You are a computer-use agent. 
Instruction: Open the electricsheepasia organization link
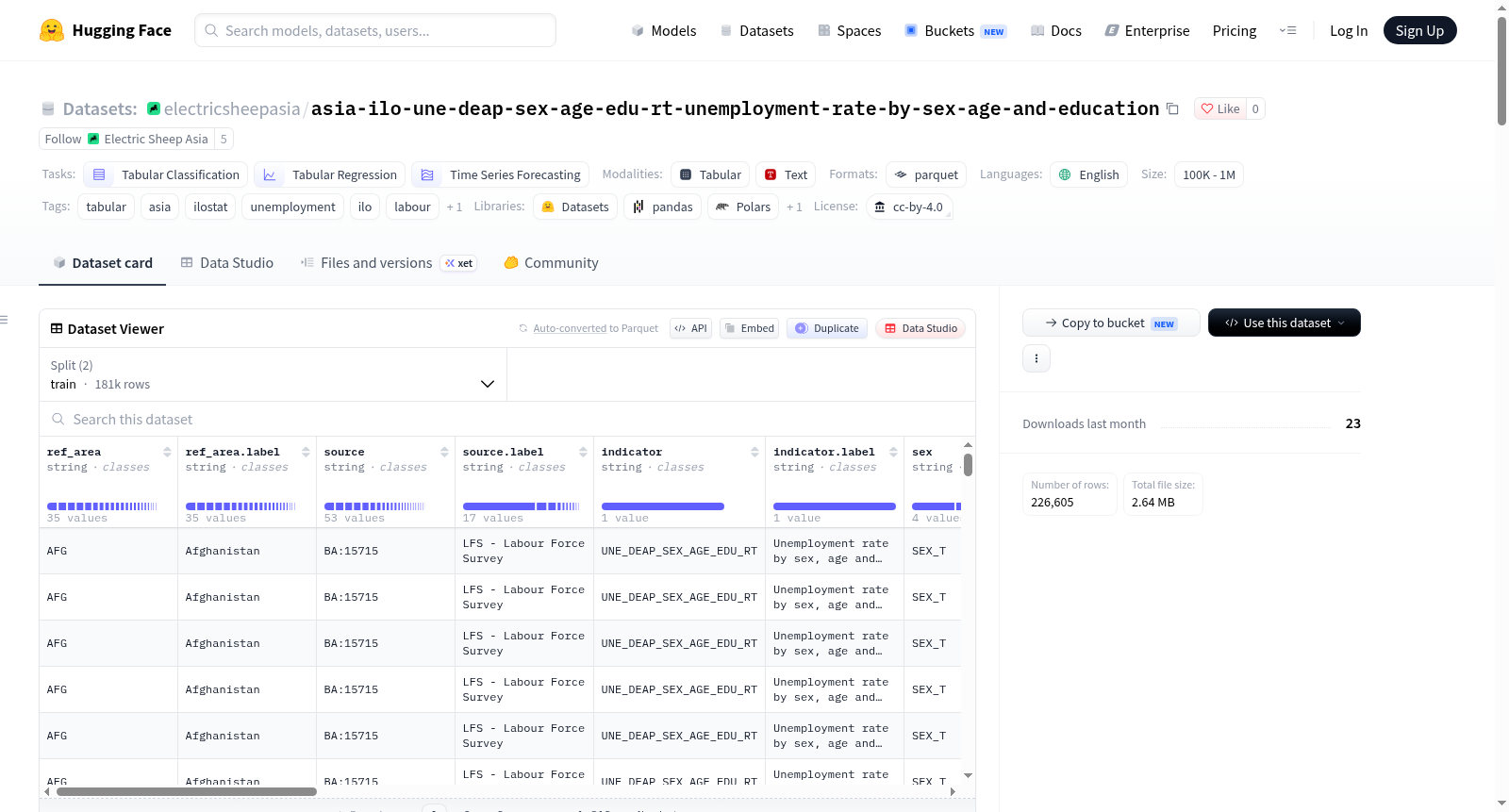coord(232,108)
